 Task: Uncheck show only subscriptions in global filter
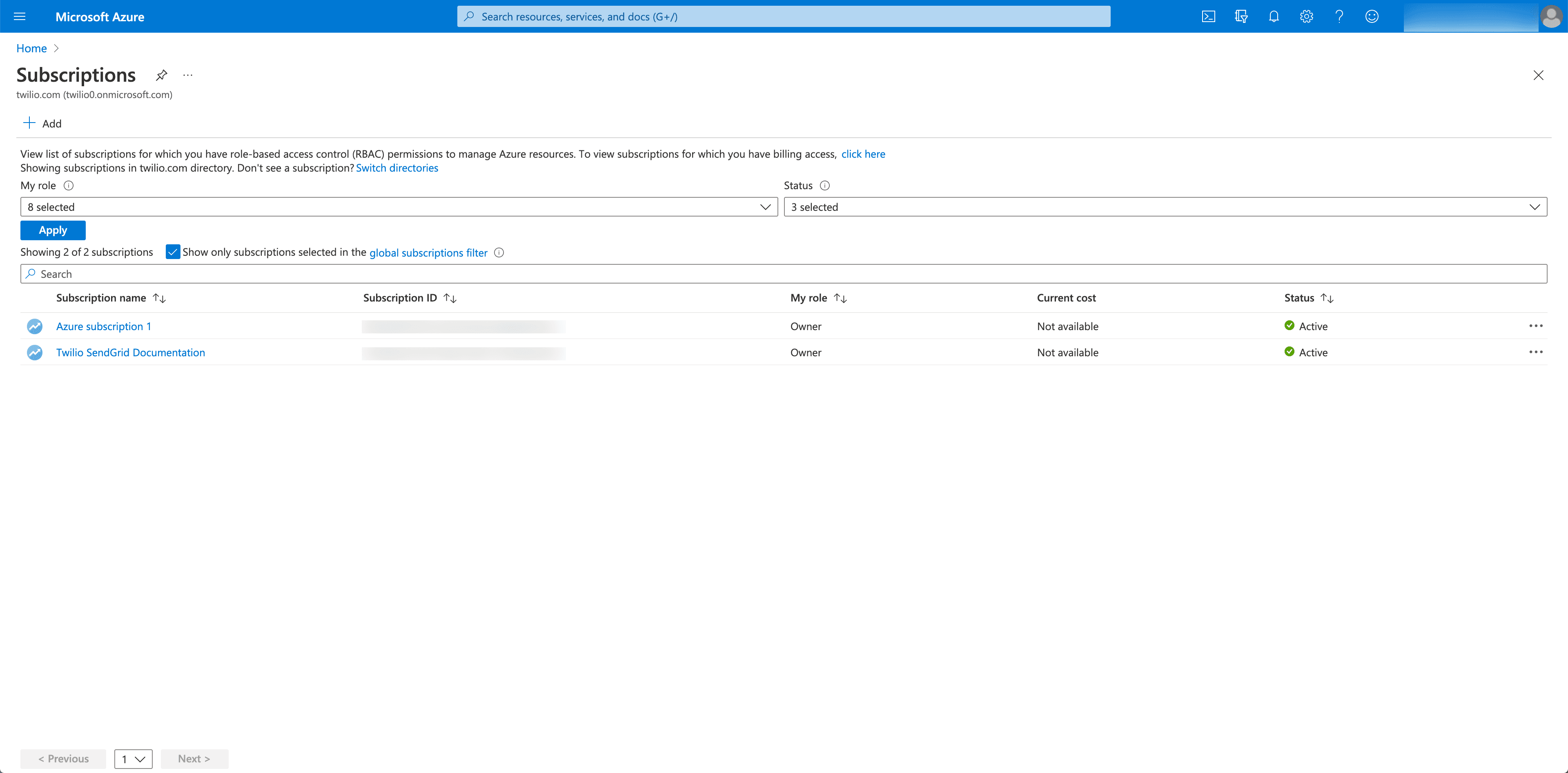pos(173,252)
